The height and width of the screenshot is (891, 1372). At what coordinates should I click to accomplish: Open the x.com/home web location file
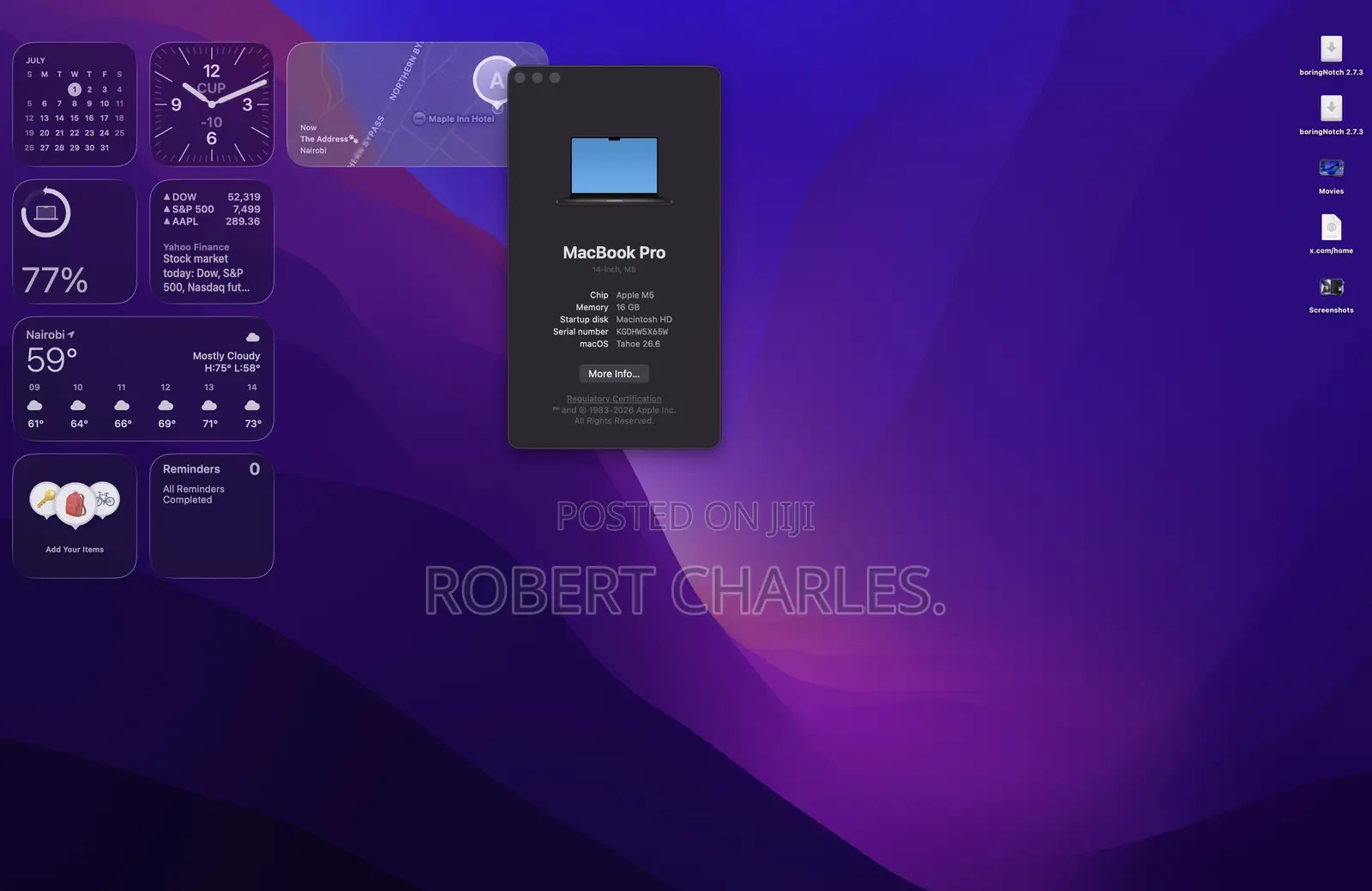[1331, 227]
